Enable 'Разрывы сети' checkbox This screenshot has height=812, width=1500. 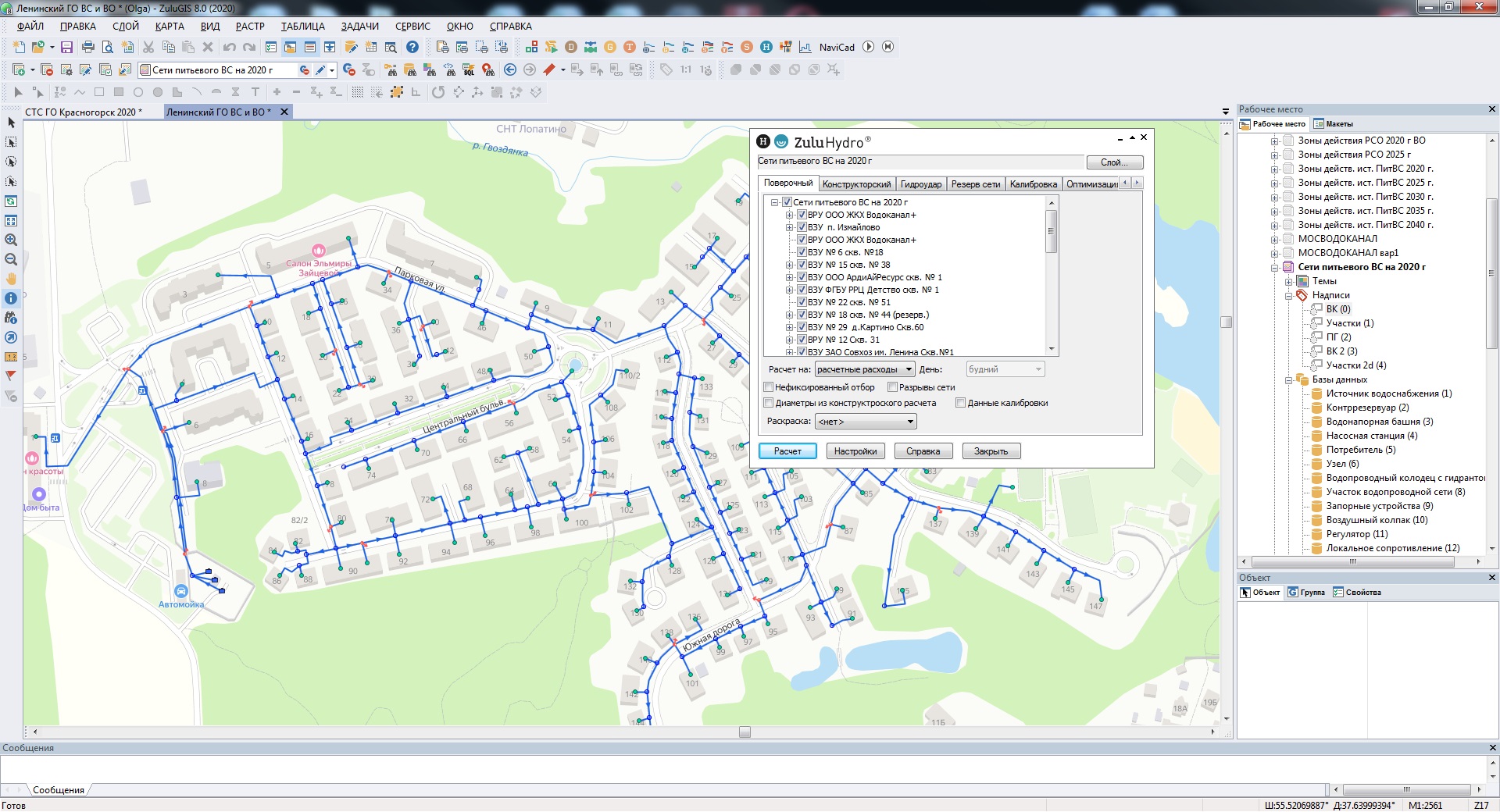point(892,387)
